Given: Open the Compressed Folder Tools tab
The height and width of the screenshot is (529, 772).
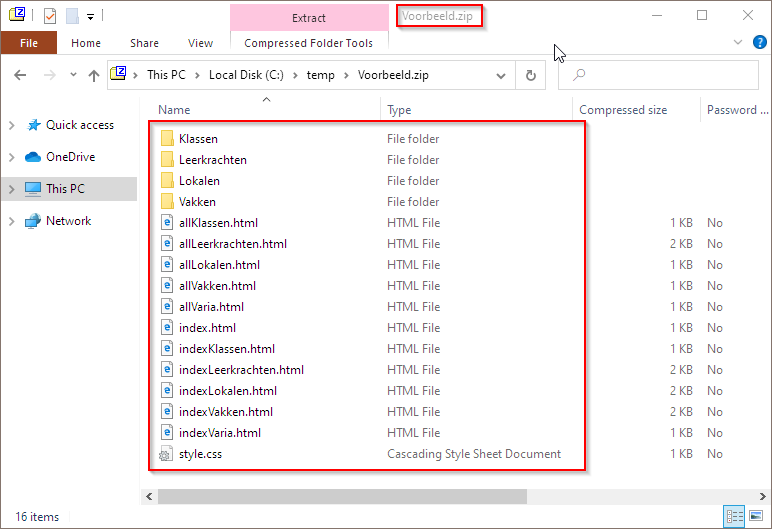Looking at the screenshot, I should 309,43.
